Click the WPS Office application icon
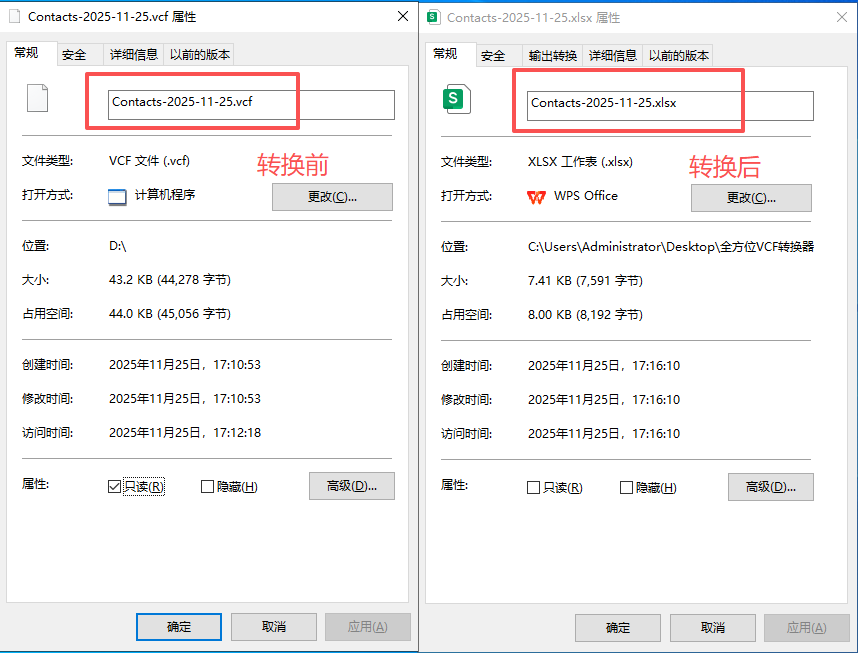 click(x=536, y=196)
